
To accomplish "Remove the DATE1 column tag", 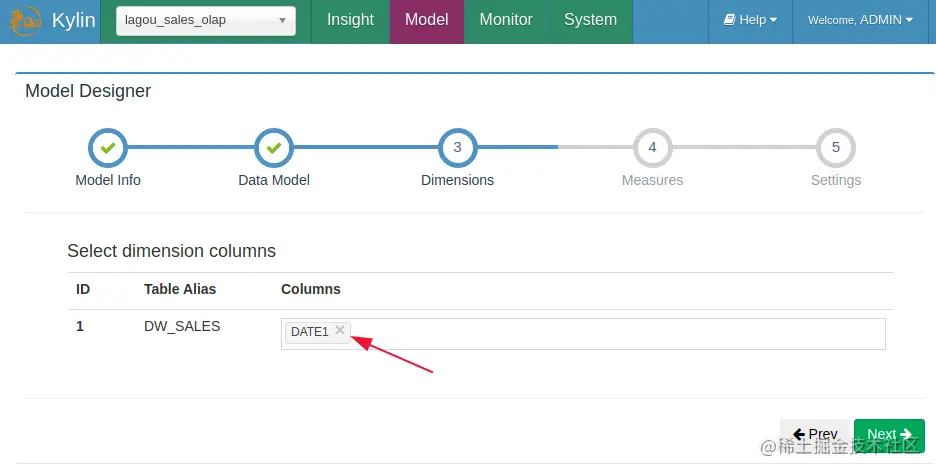I will tap(340, 330).
